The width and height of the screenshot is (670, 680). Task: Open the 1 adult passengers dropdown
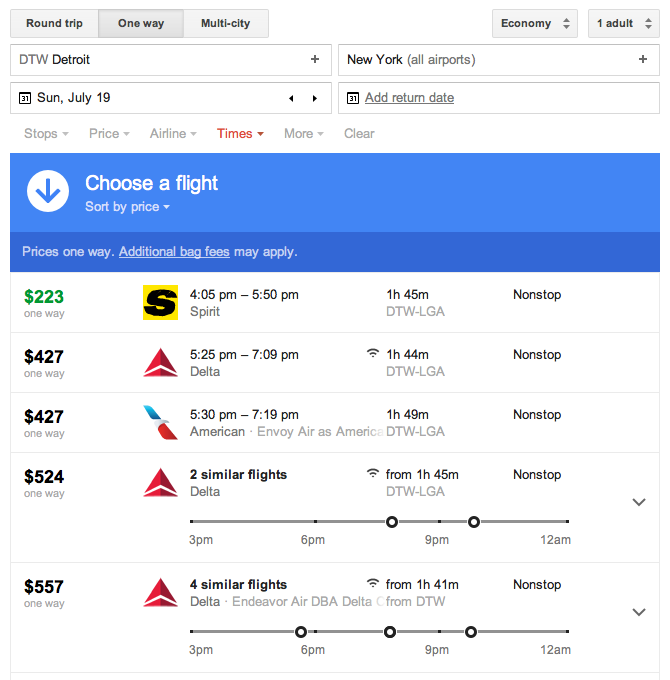[624, 23]
